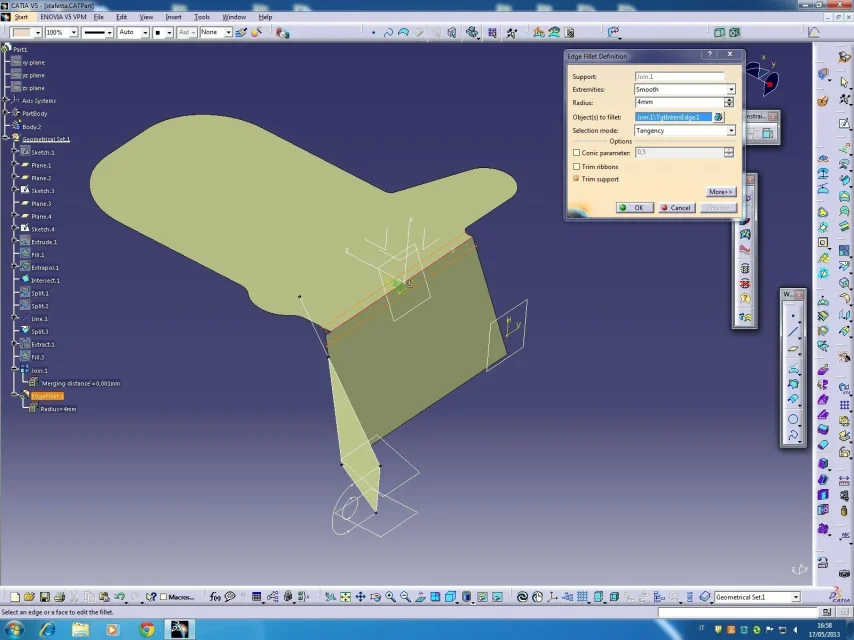
Task: Open the Extremities dropdown
Action: 730,90
